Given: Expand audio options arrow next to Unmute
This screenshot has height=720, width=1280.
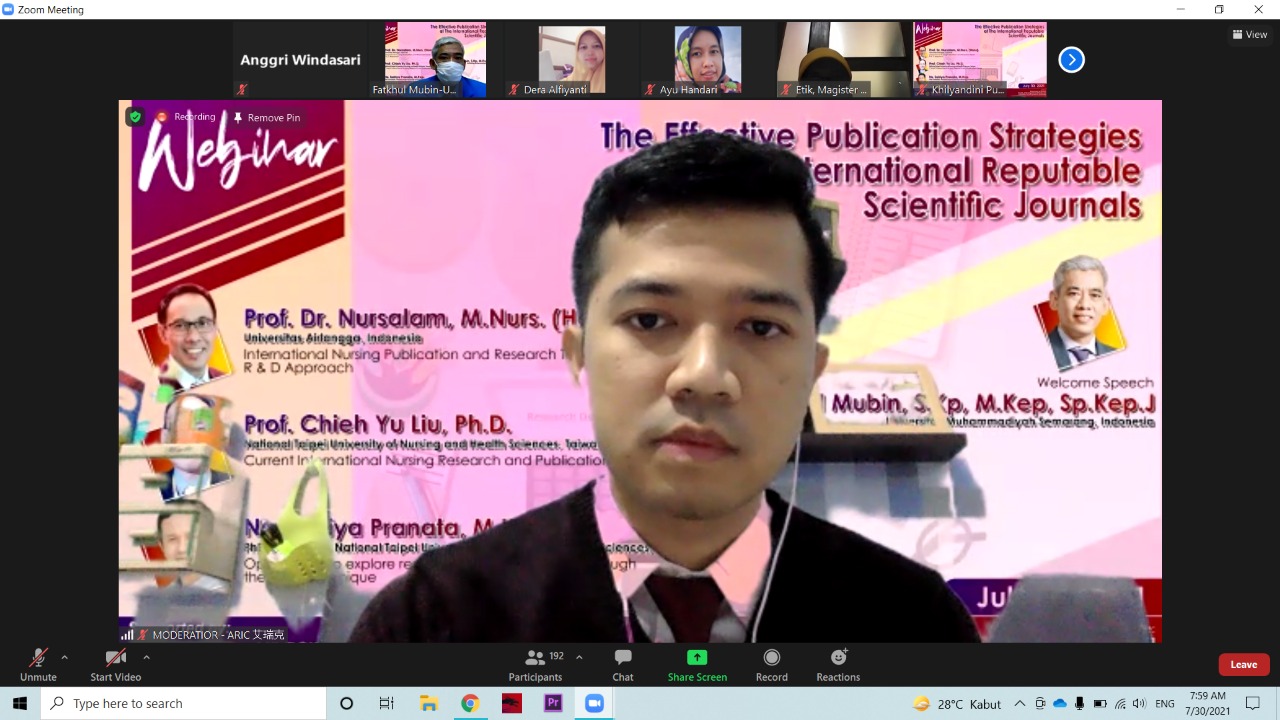Looking at the screenshot, I should click(x=65, y=657).
